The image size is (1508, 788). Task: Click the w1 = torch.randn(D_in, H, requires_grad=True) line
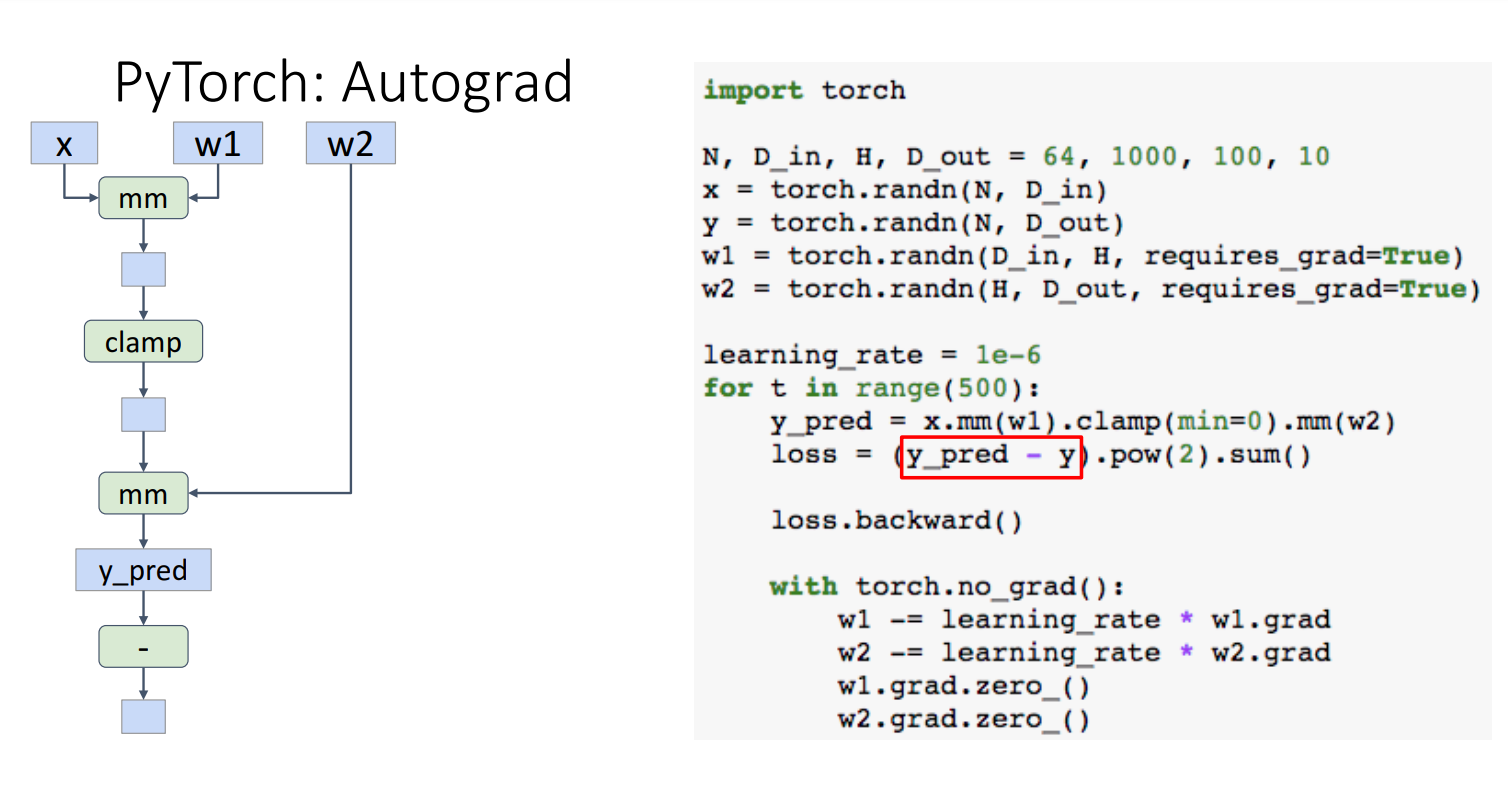tap(1083, 256)
